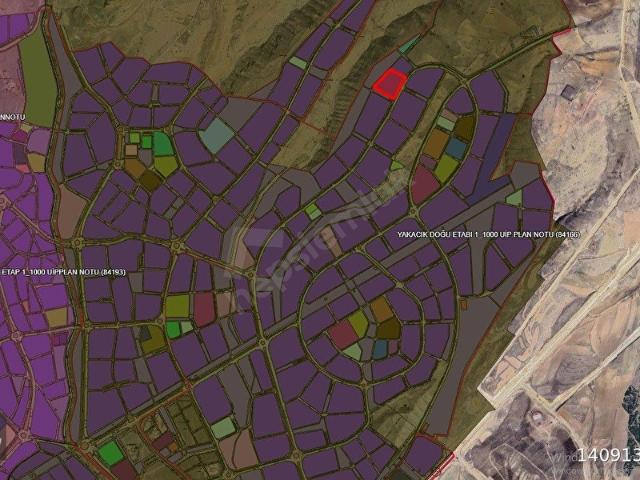Click the bright green parcel beside the grey-teal block
Image resolution: width=640 pixels, height=480 pixels.
pos(162,143)
